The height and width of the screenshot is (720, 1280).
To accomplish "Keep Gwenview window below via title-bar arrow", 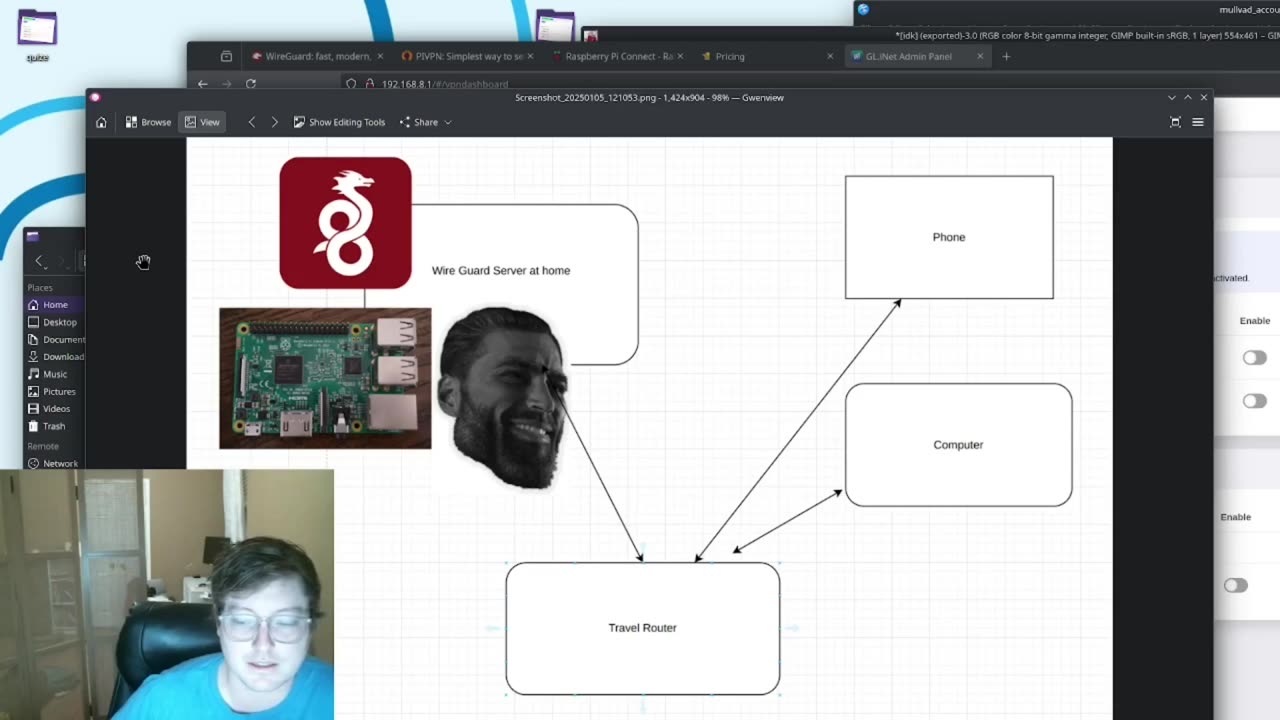I will point(1172,97).
